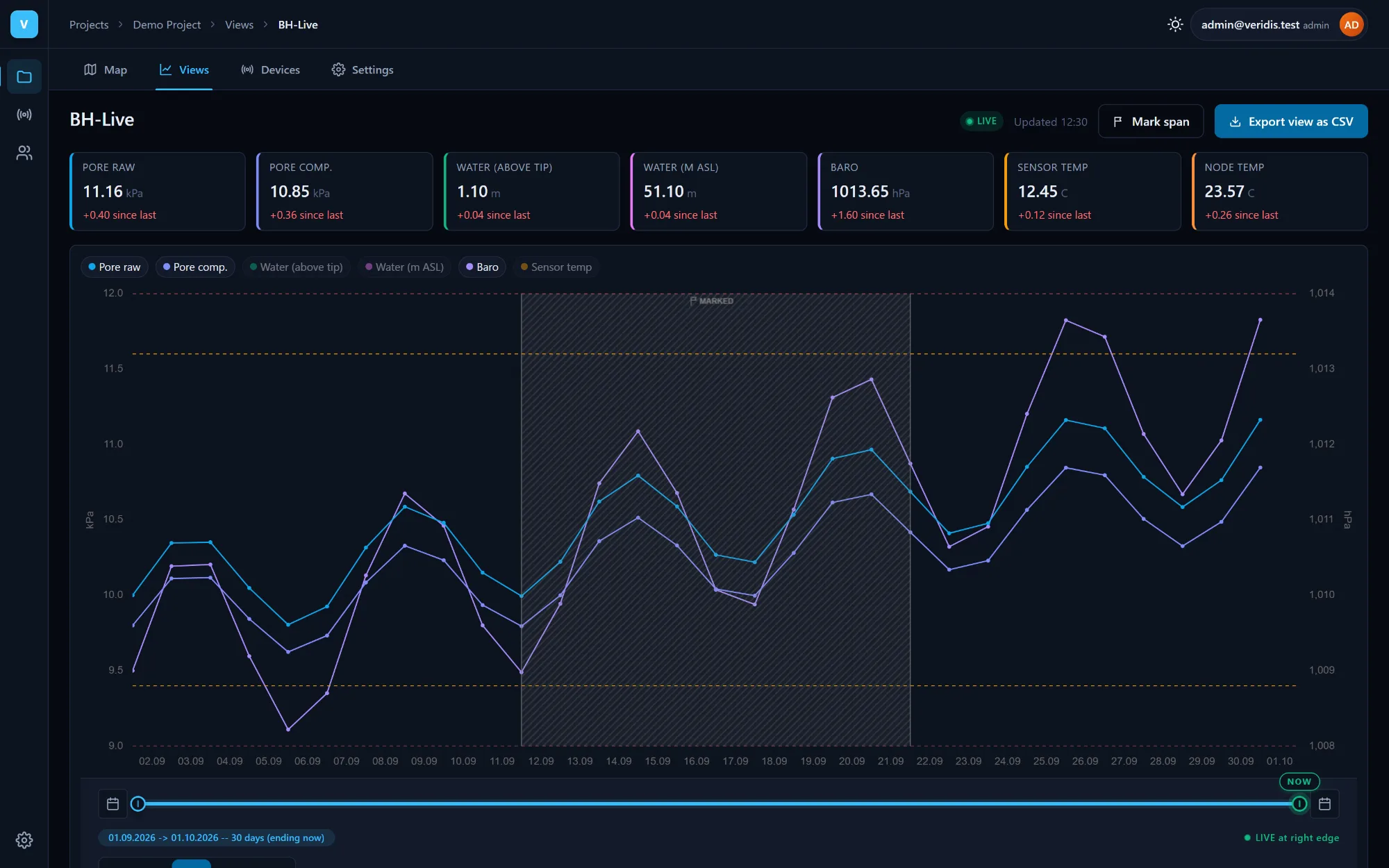Toggle Pore raw series chip
The height and width of the screenshot is (868, 1389).
click(x=115, y=267)
